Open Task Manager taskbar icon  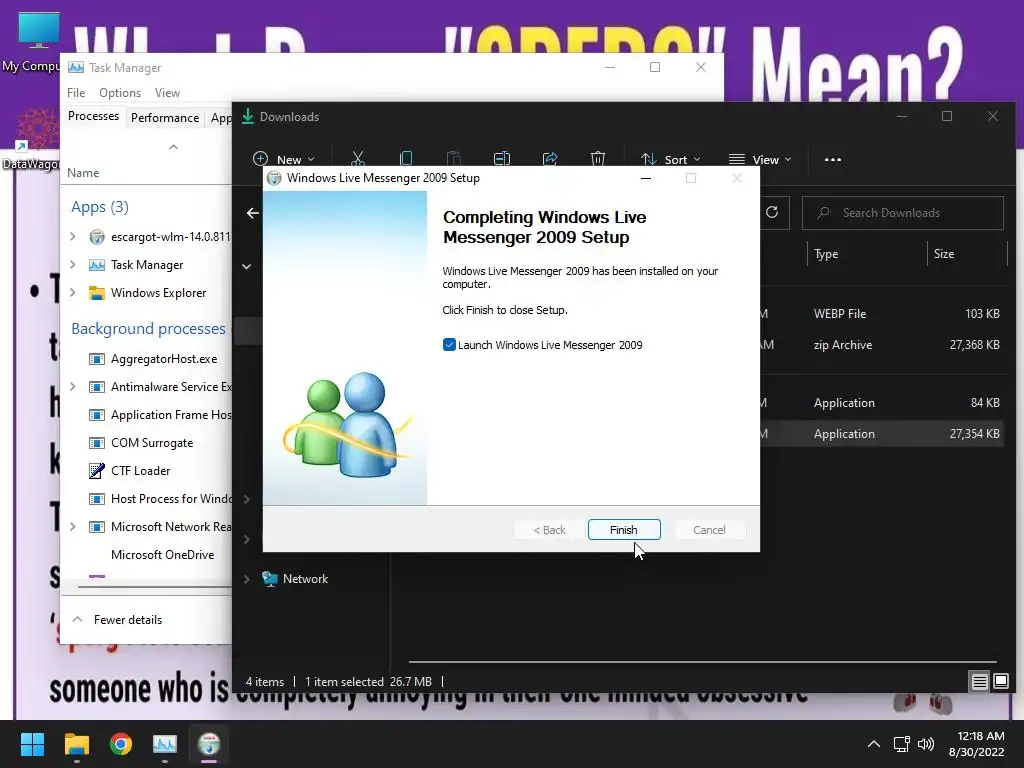(165, 744)
